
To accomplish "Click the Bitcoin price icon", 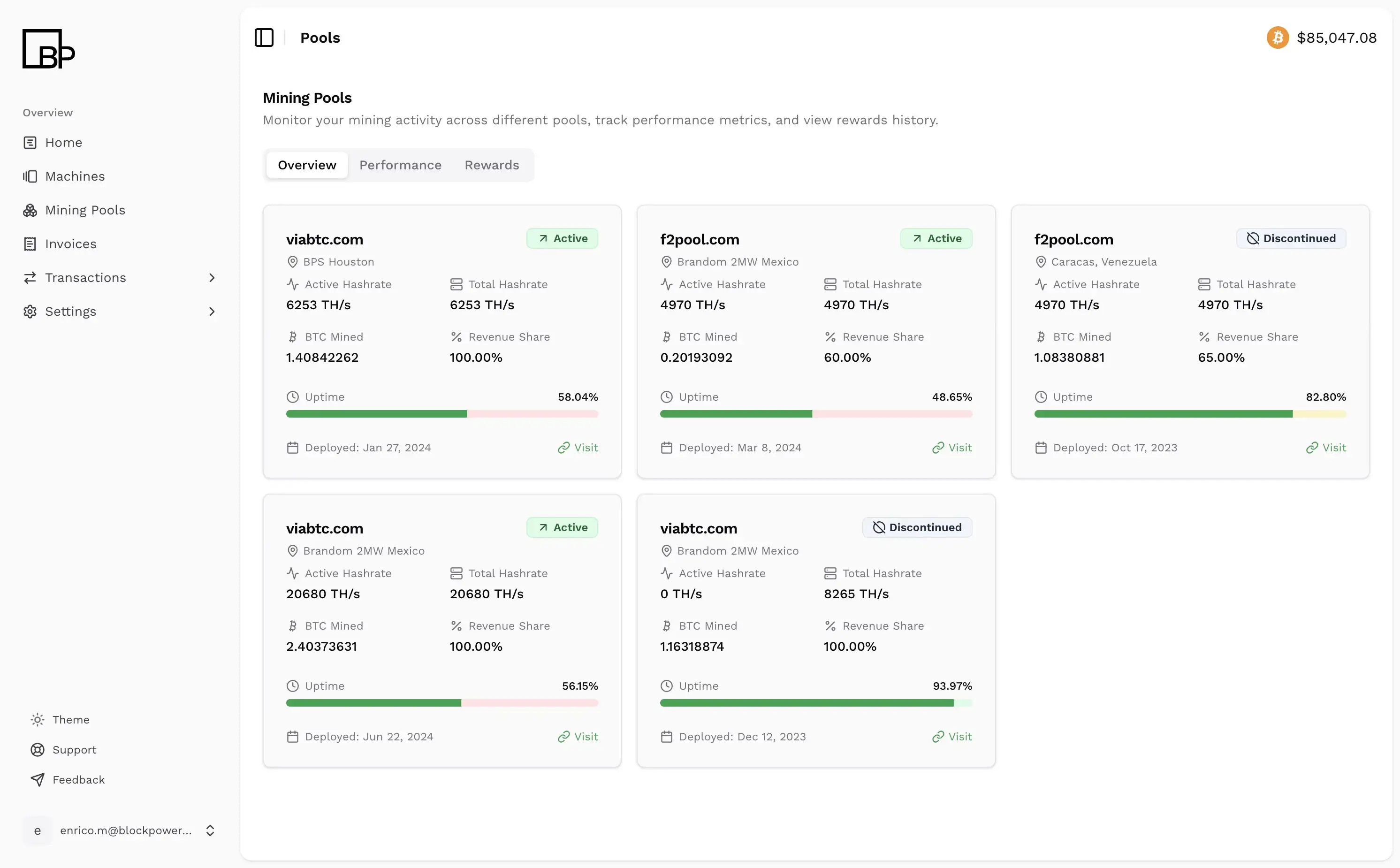I will pyautogui.click(x=1278, y=38).
